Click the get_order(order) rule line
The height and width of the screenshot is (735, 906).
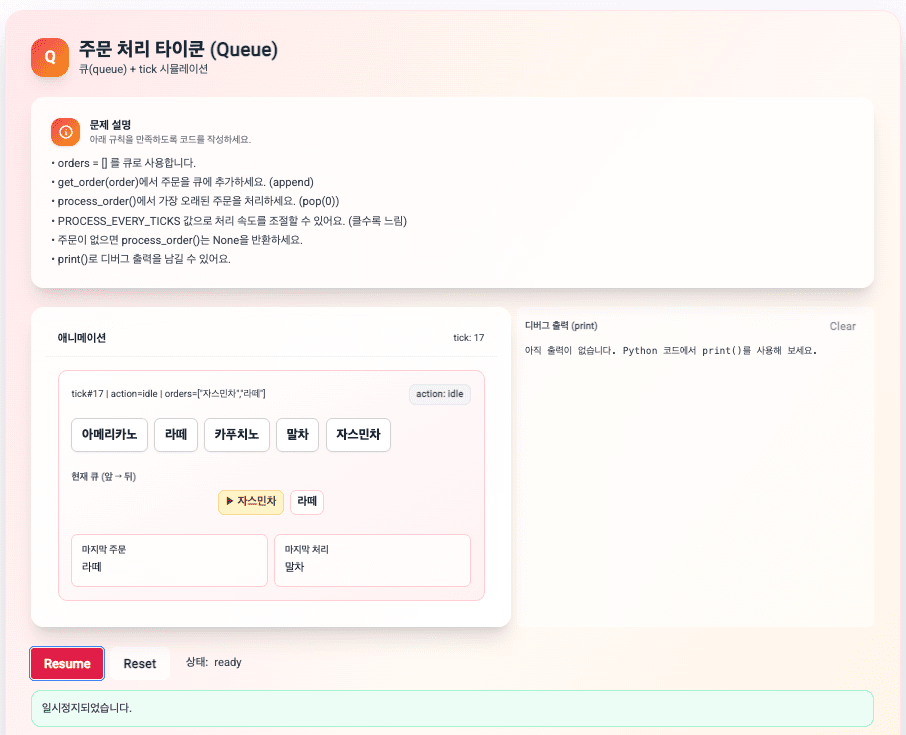pos(183,182)
